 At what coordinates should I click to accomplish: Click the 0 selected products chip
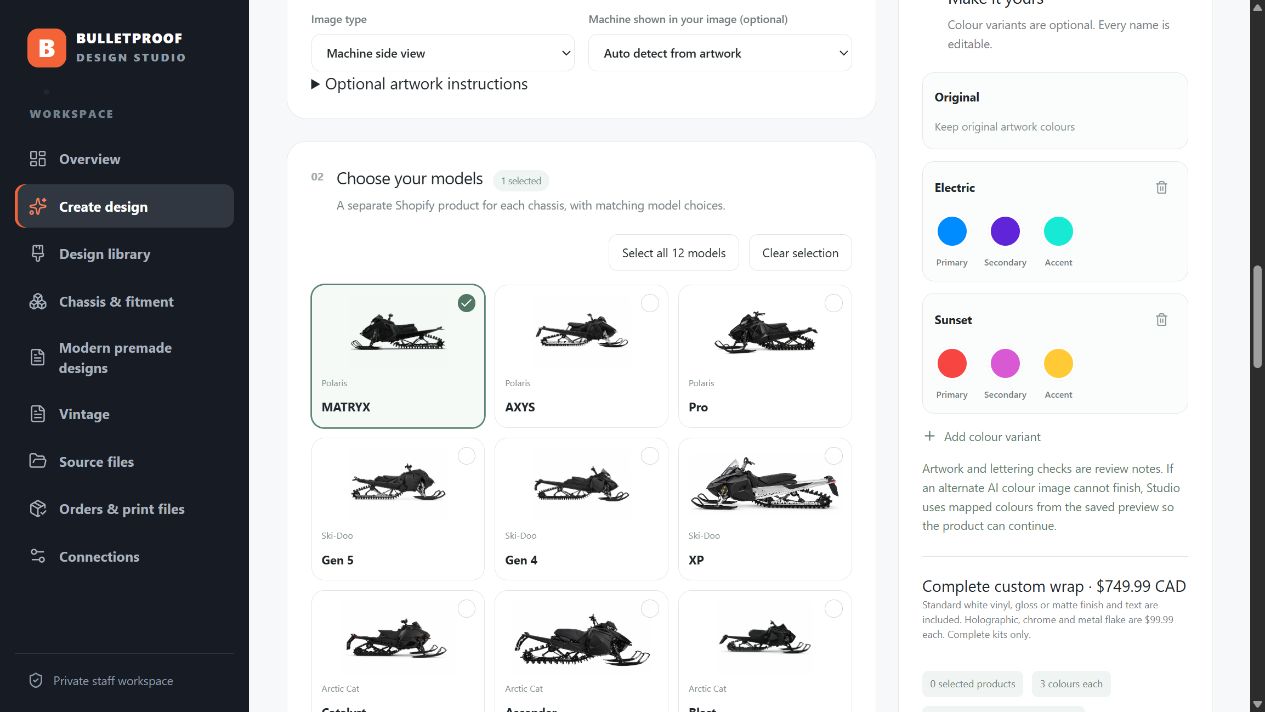(x=972, y=684)
